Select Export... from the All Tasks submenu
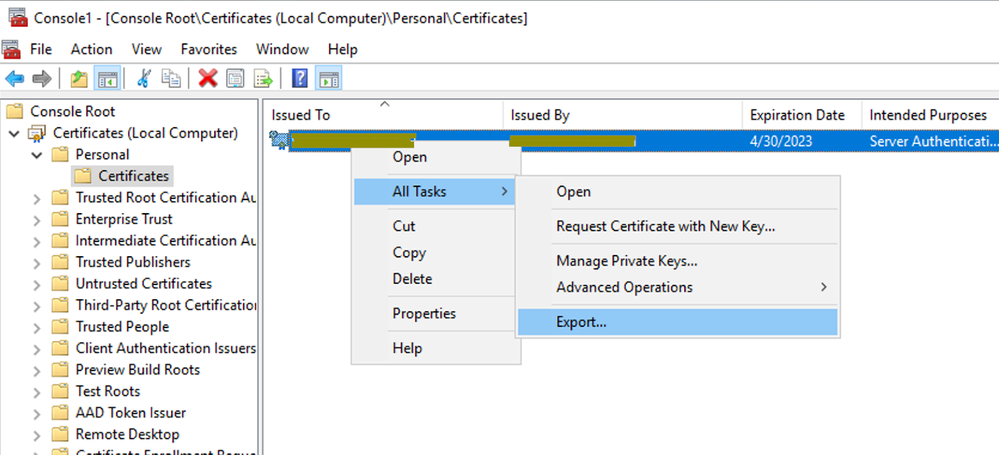 [581, 322]
